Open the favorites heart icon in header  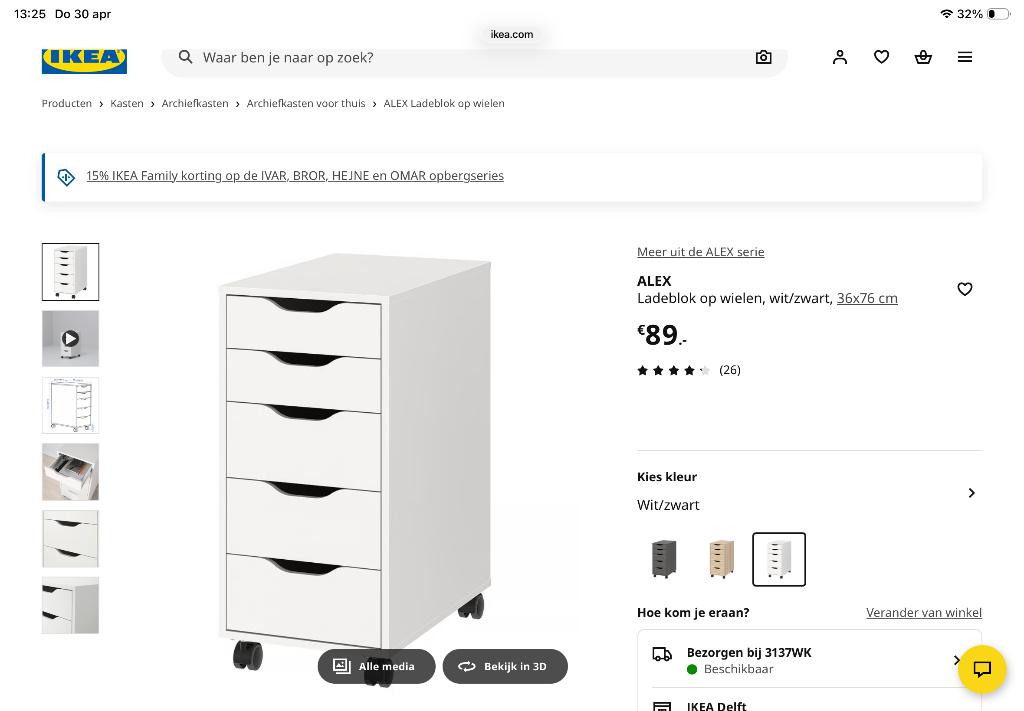881,57
